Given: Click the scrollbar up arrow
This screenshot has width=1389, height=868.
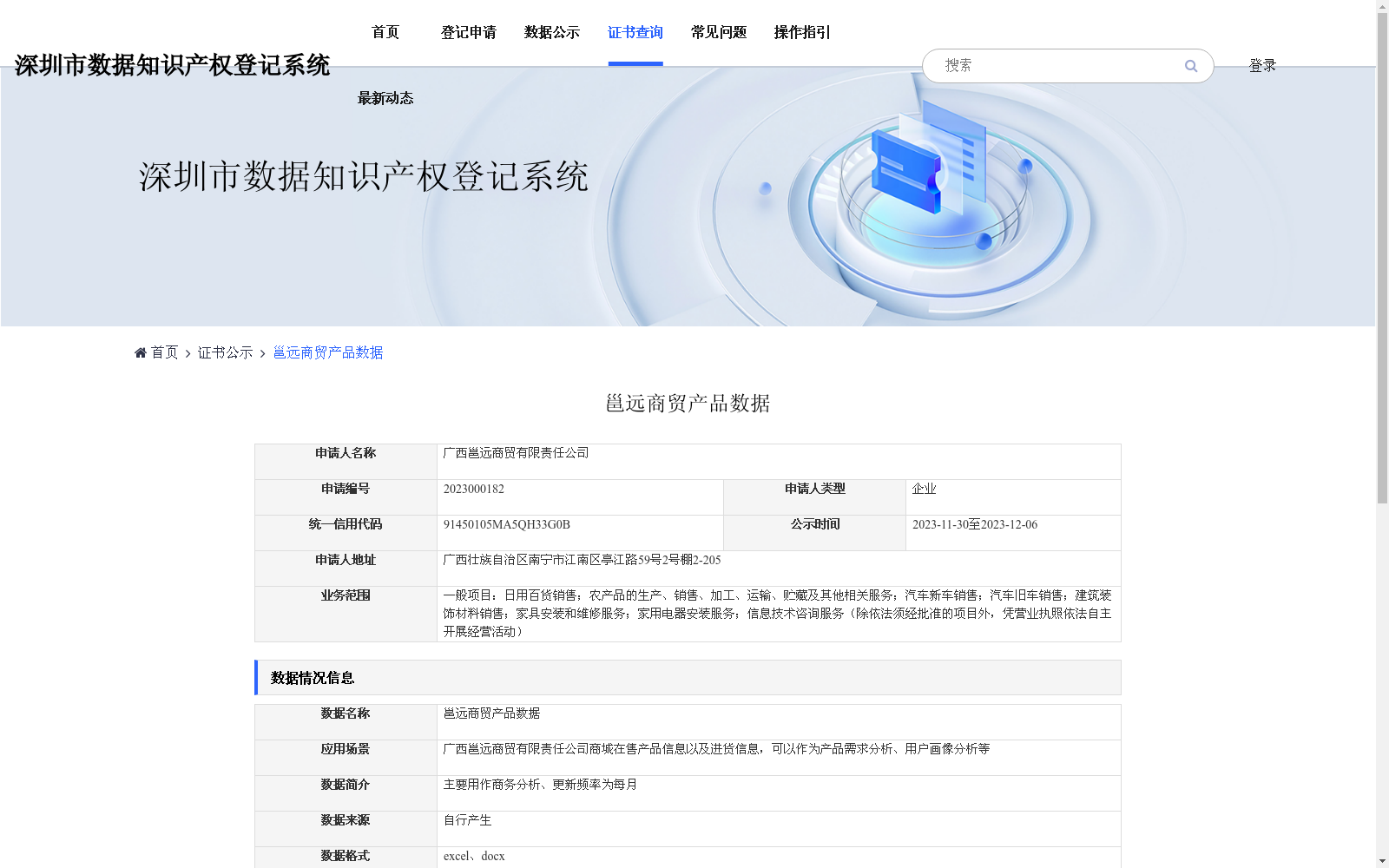Looking at the screenshot, I should pos(1382,6).
